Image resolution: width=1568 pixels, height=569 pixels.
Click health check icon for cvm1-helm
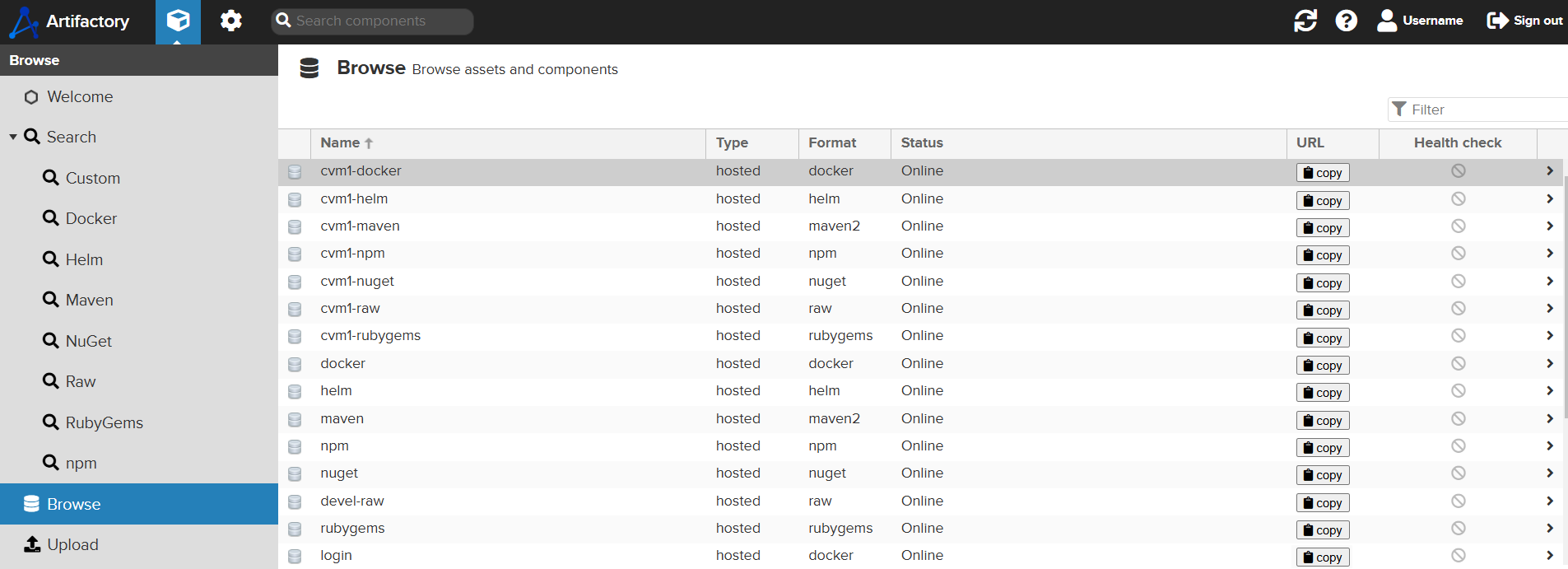coord(1458,198)
